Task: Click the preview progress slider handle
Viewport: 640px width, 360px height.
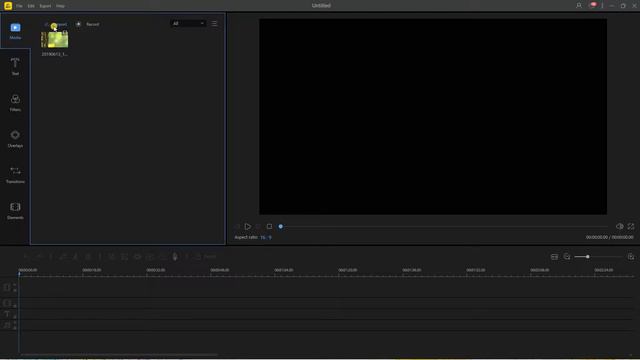Action: (x=280, y=226)
